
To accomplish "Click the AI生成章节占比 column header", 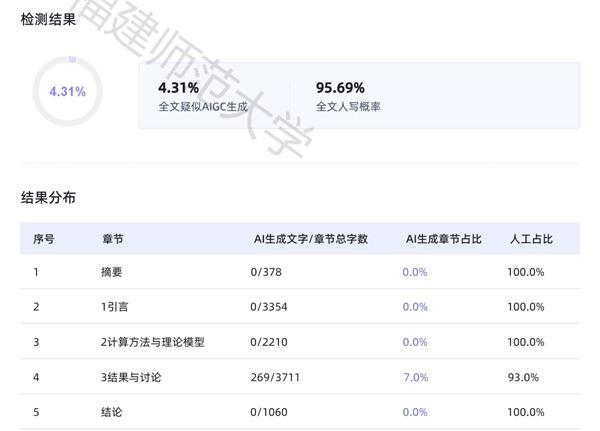I will pyautogui.click(x=443, y=239).
